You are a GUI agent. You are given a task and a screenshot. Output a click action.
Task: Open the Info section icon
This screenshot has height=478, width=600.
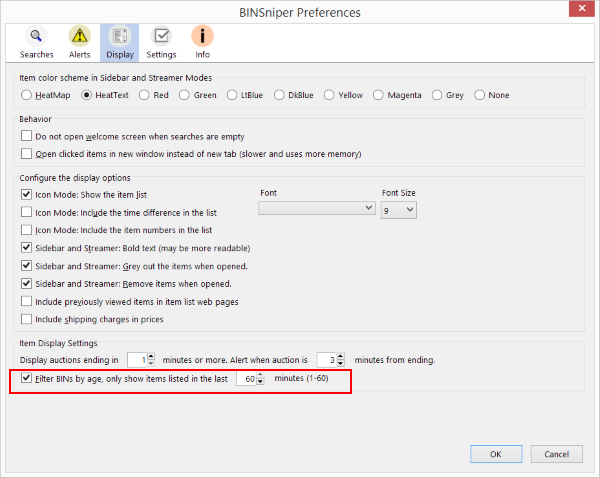click(202, 42)
